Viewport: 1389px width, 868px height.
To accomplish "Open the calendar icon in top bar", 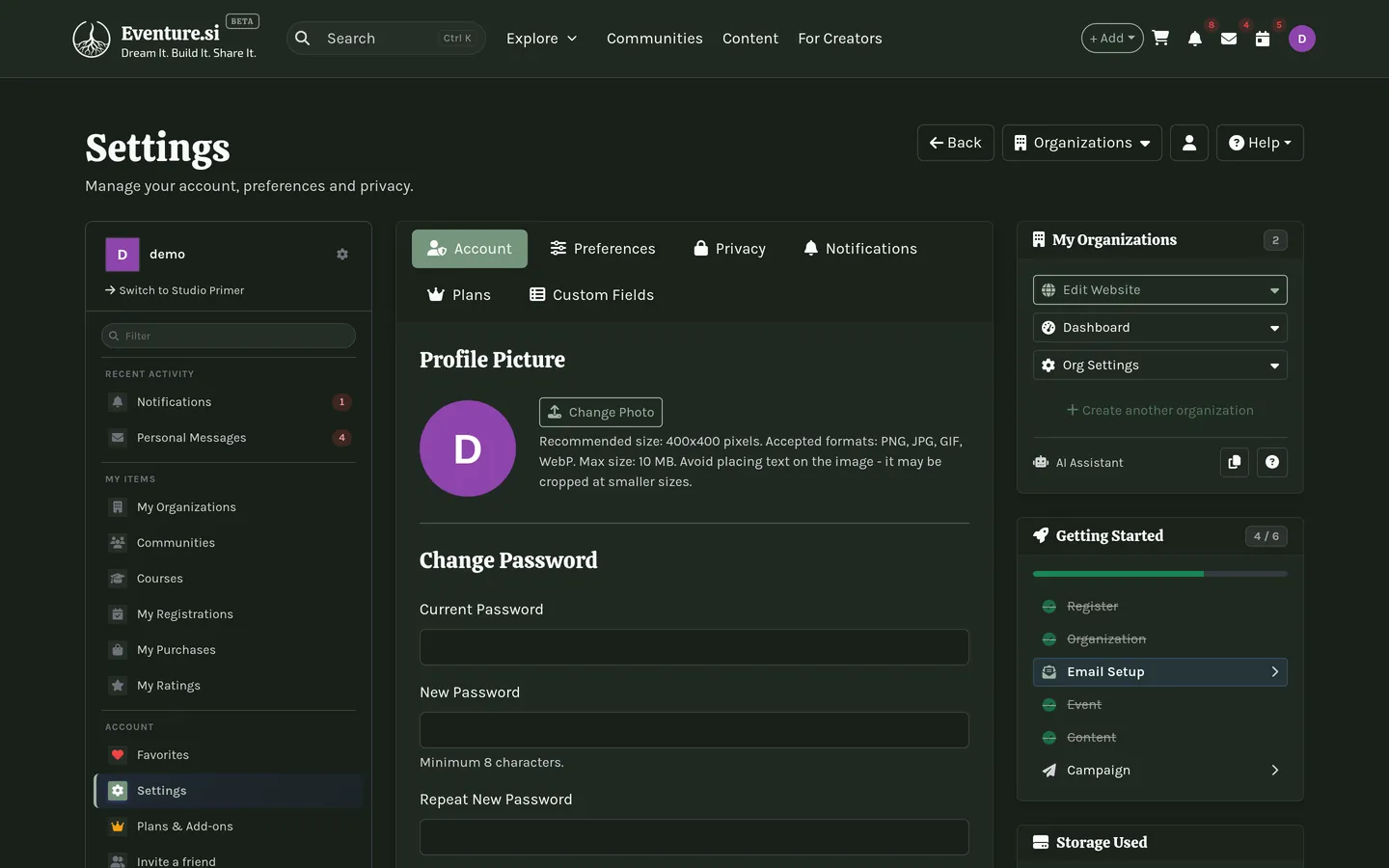I will (x=1263, y=39).
